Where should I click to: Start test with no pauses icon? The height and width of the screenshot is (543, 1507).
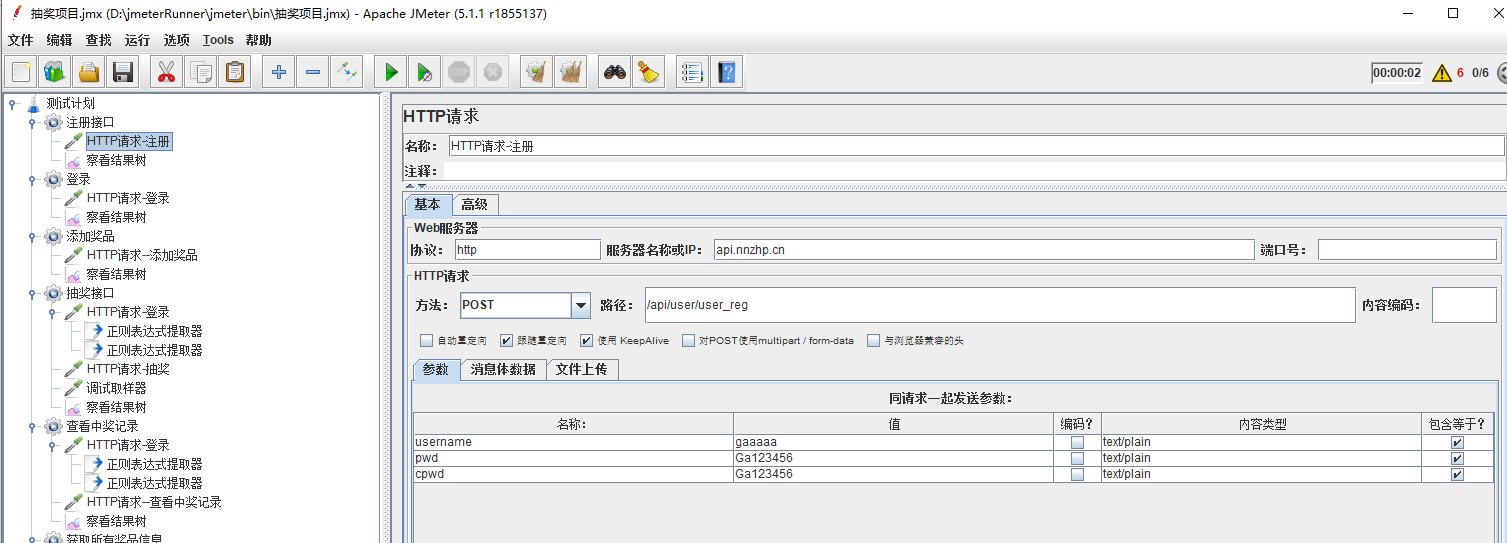(x=425, y=72)
